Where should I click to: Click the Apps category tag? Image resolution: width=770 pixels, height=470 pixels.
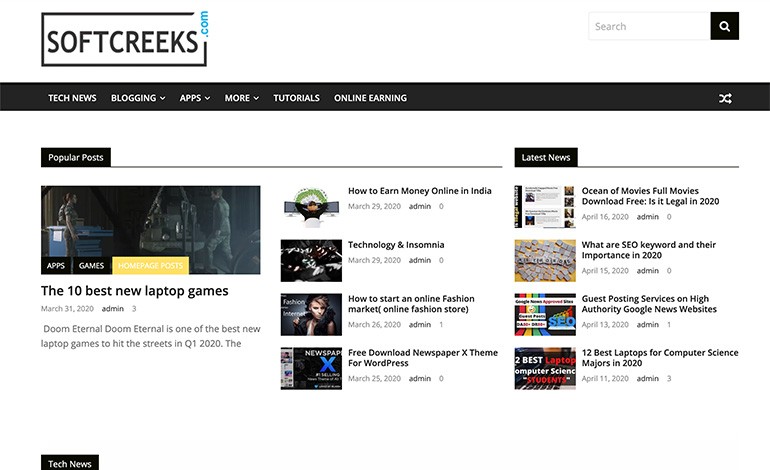click(x=55, y=265)
